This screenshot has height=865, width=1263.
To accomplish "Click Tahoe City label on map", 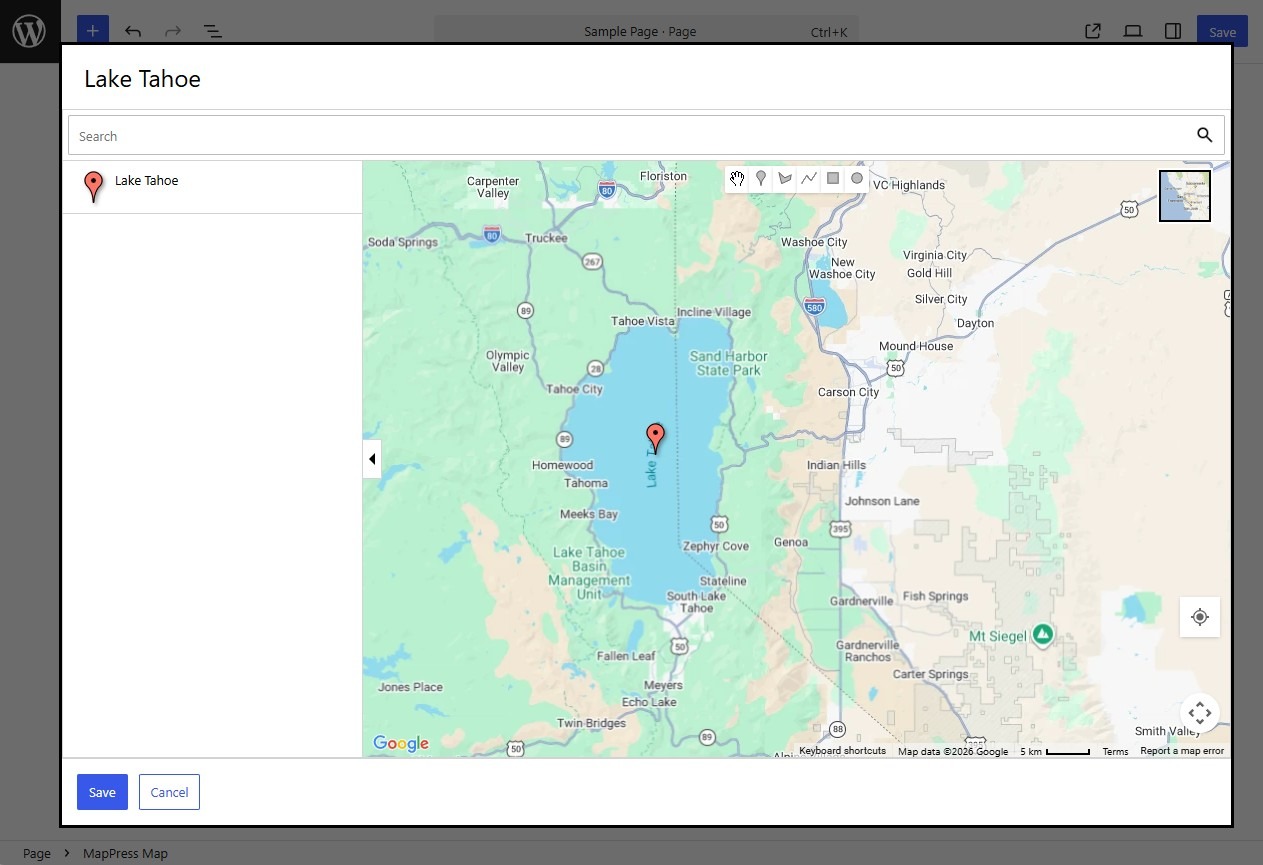I will click(x=575, y=389).
